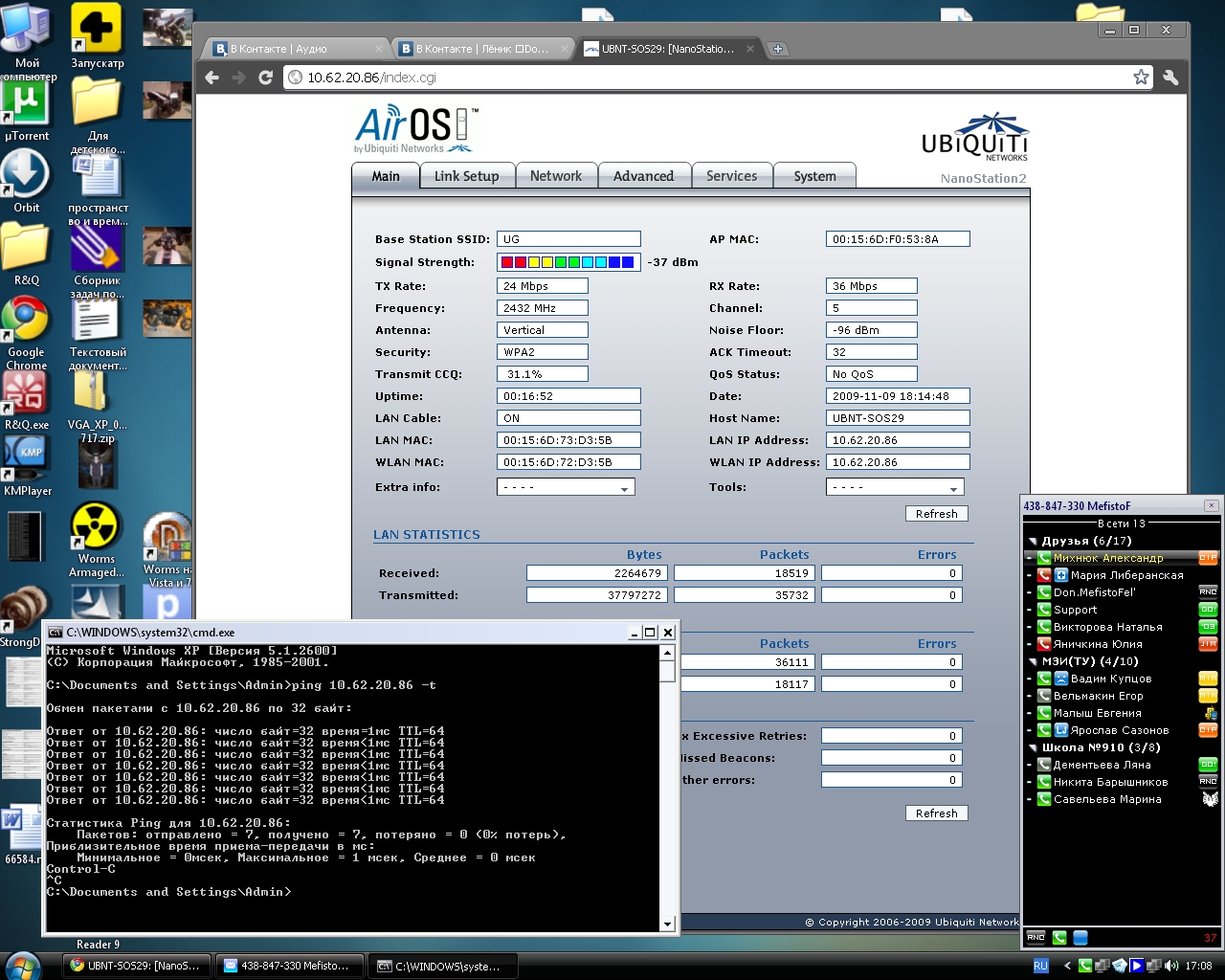Show hidden tray icons with the taskbar arrow
Viewport: 1225px width, 980px height.
coord(1065,966)
